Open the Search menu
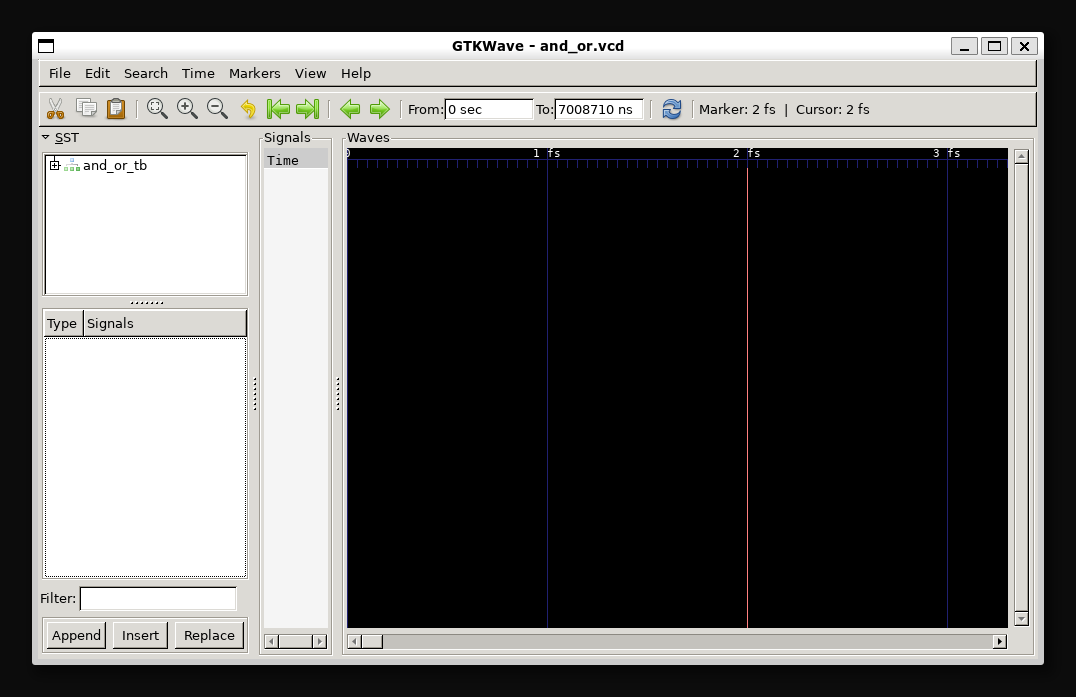Screen dimensions: 1076x697 click(x=145, y=73)
